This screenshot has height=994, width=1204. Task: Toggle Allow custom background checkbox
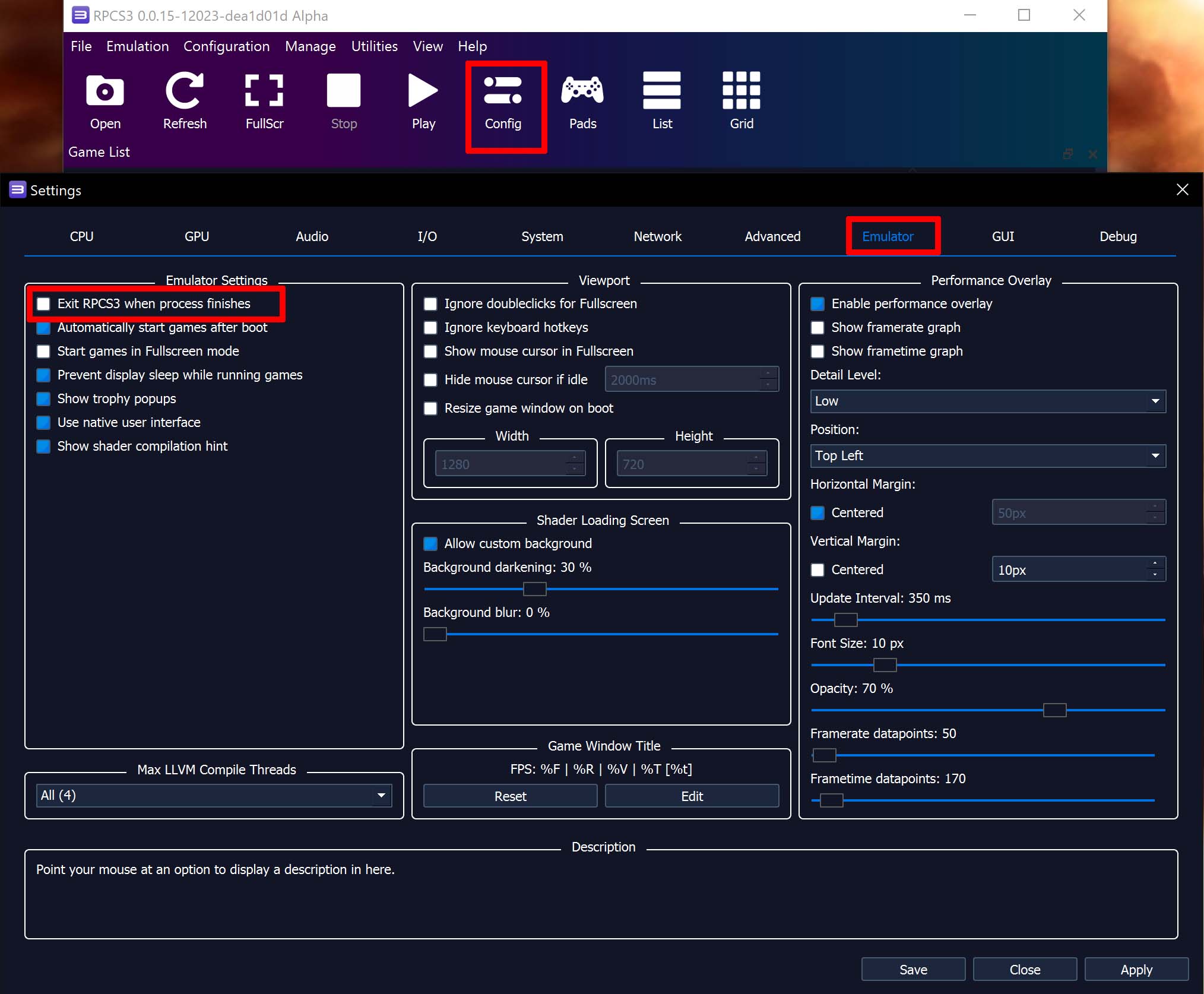click(x=430, y=544)
